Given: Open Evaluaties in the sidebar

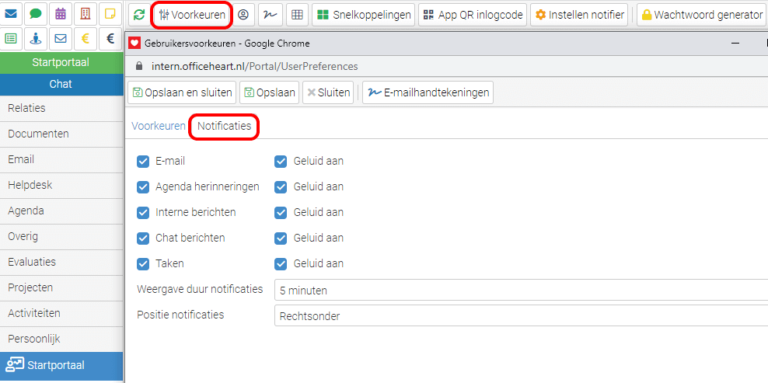Looking at the screenshot, I should coord(61,262).
